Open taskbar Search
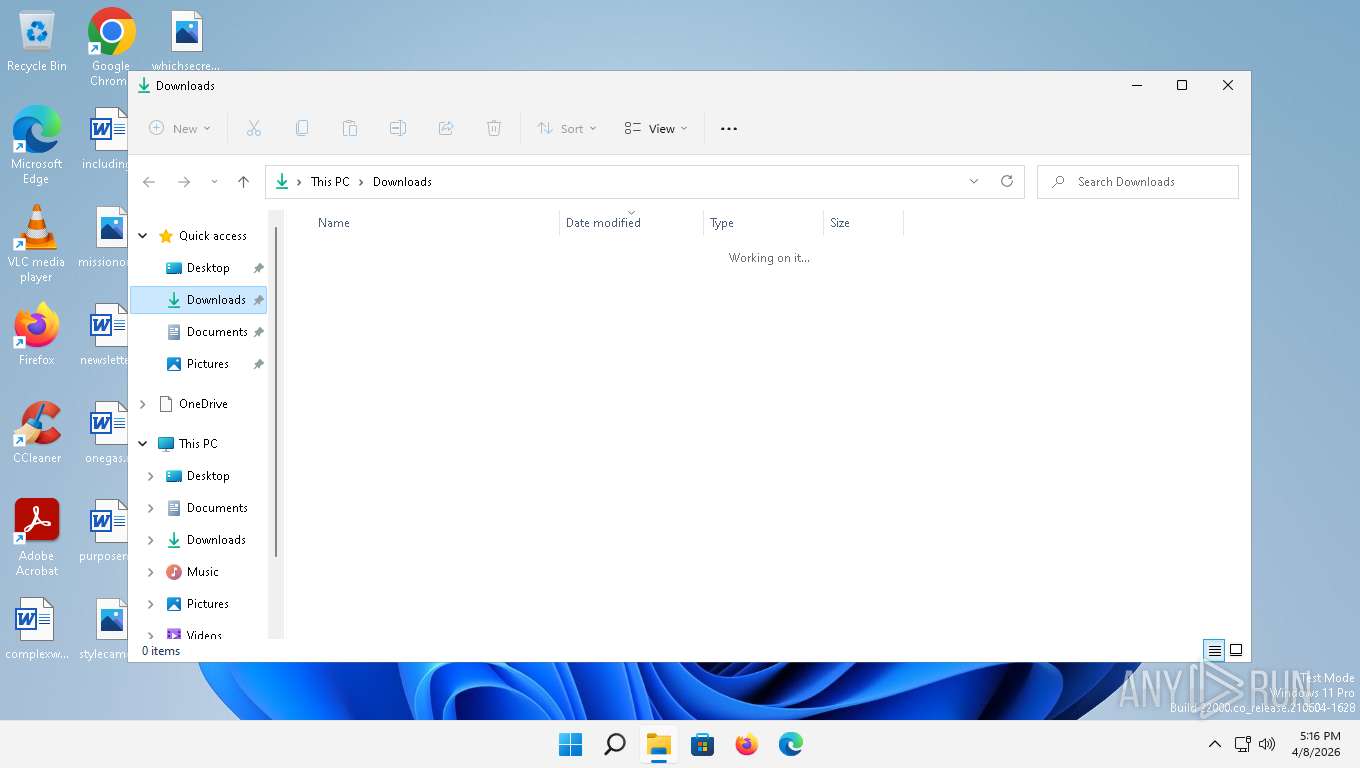1360x768 pixels. pyautogui.click(x=615, y=744)
